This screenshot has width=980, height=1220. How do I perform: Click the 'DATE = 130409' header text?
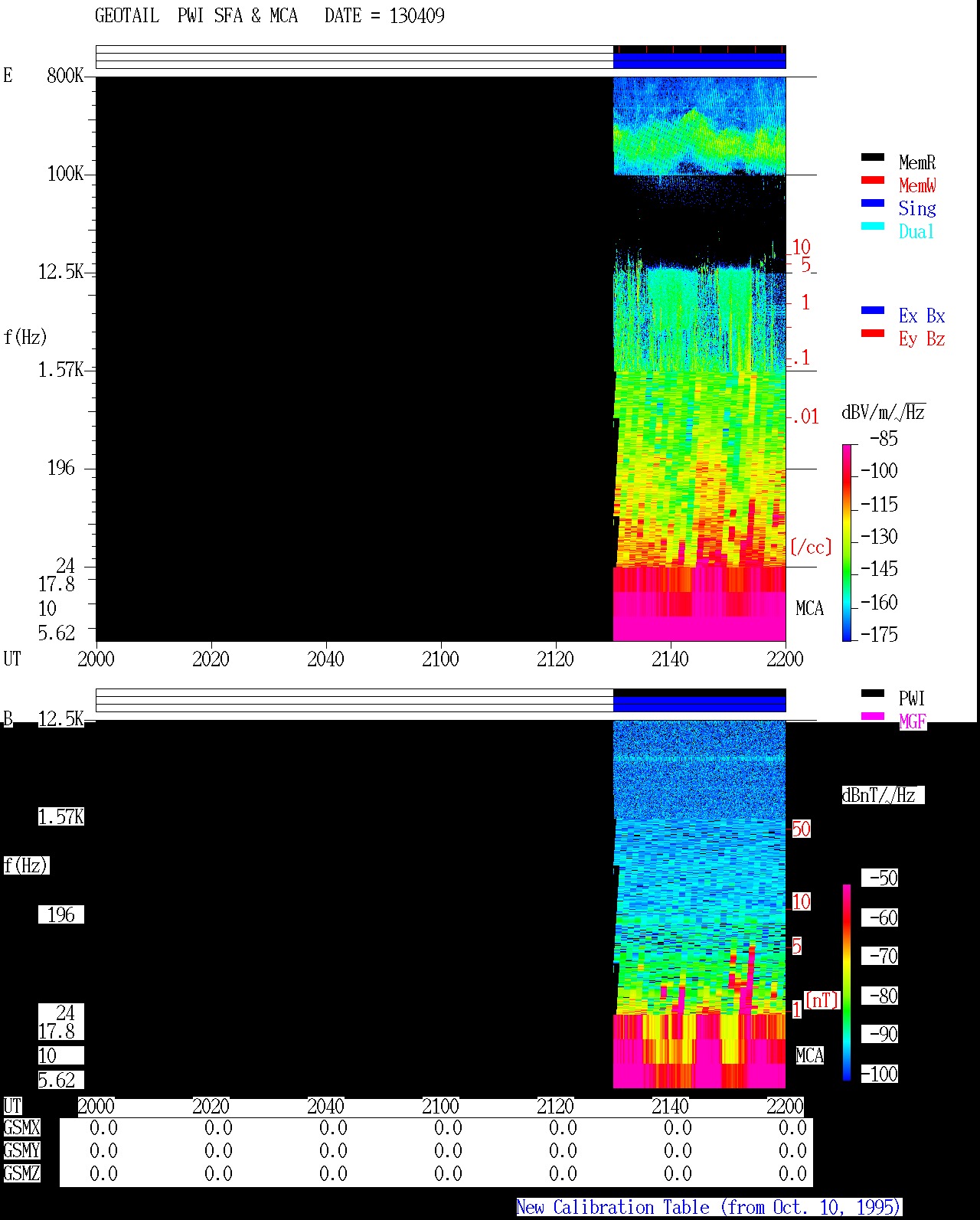[x=384, y=15]
